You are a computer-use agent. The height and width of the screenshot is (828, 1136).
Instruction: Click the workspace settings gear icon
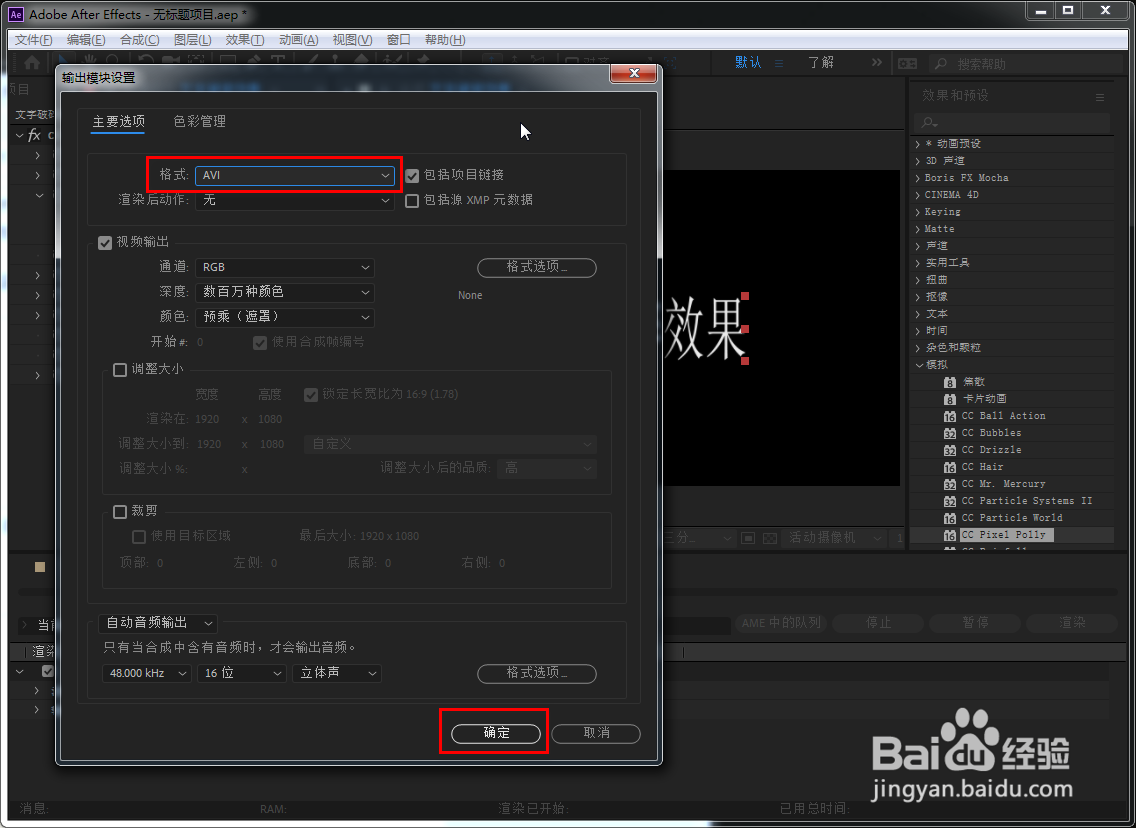coord(907,62)
